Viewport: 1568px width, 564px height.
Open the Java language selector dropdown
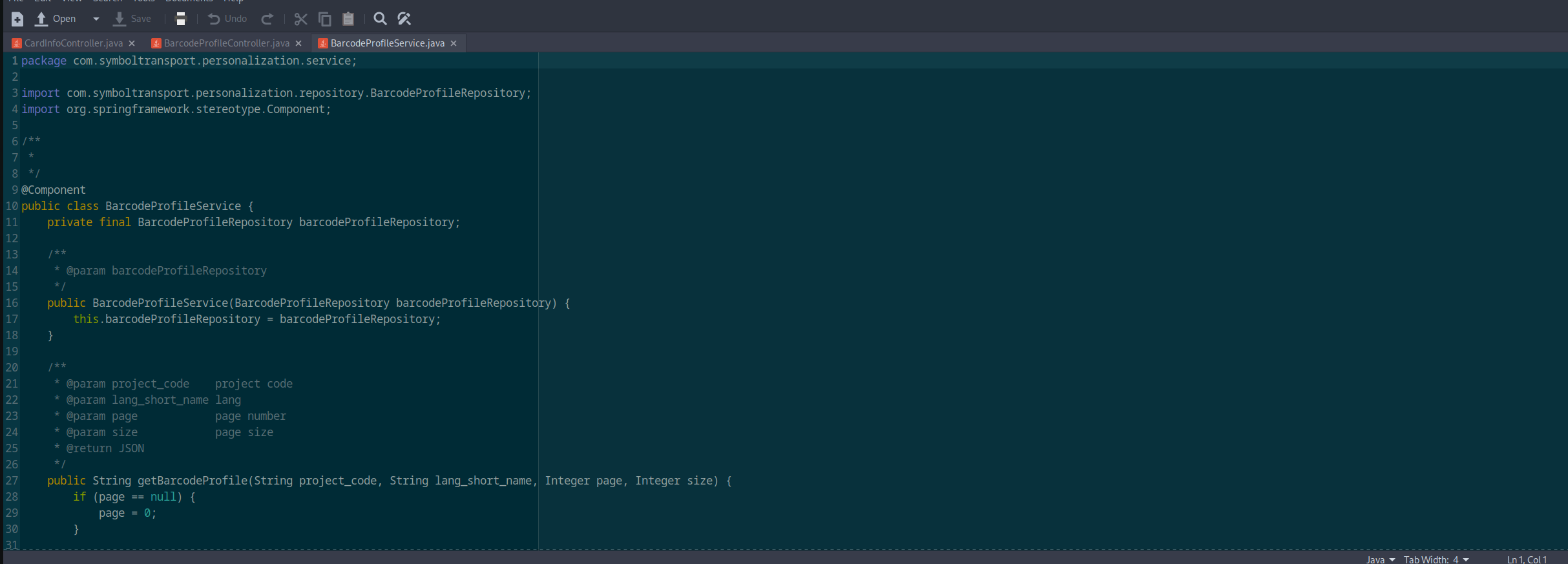1380,559
